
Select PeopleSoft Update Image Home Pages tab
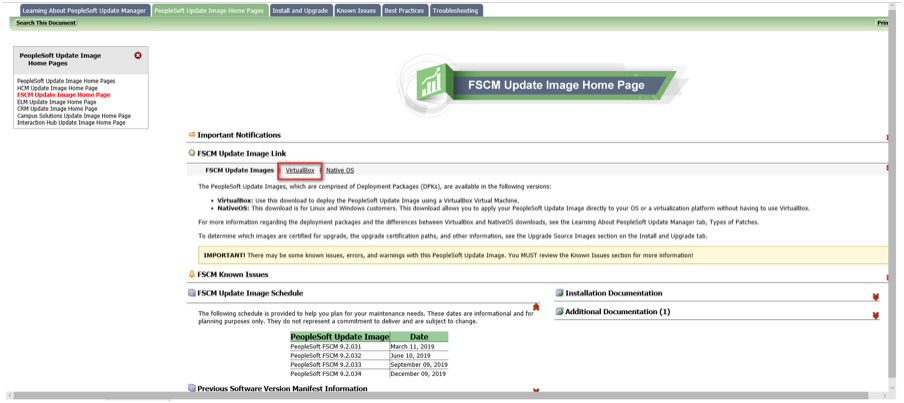tap(210, 10)
